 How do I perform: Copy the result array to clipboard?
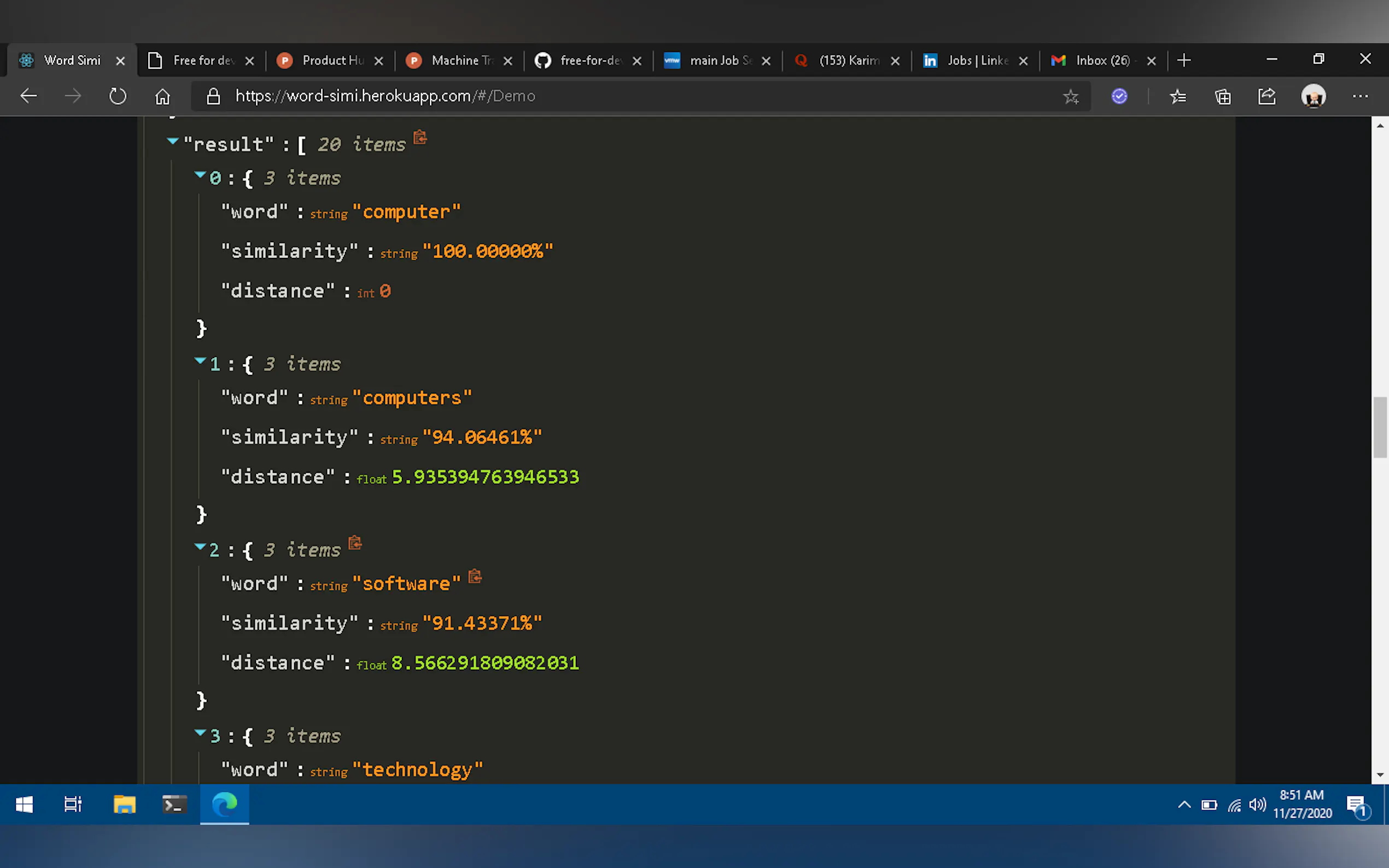click(420, 137)
